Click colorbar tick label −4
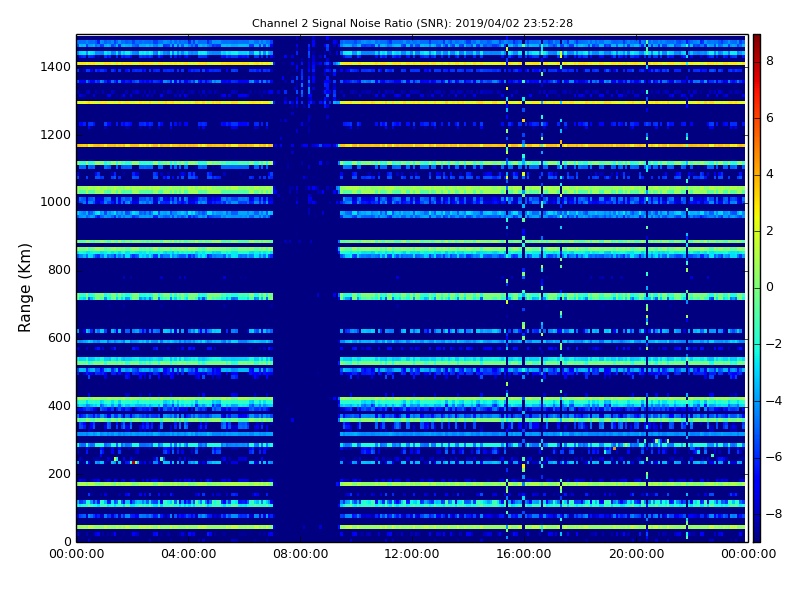800x600 pixels. (x=774, y=401)
